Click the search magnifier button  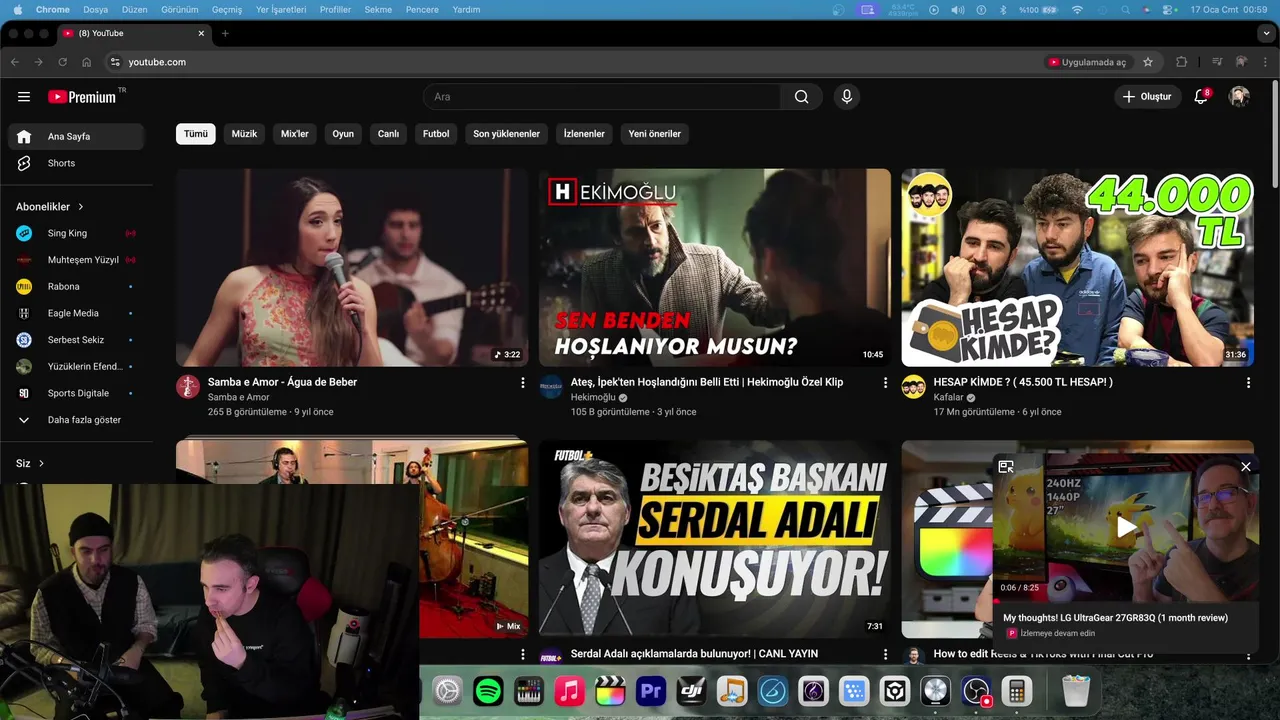pyautogui.click(x=802, y=97)
